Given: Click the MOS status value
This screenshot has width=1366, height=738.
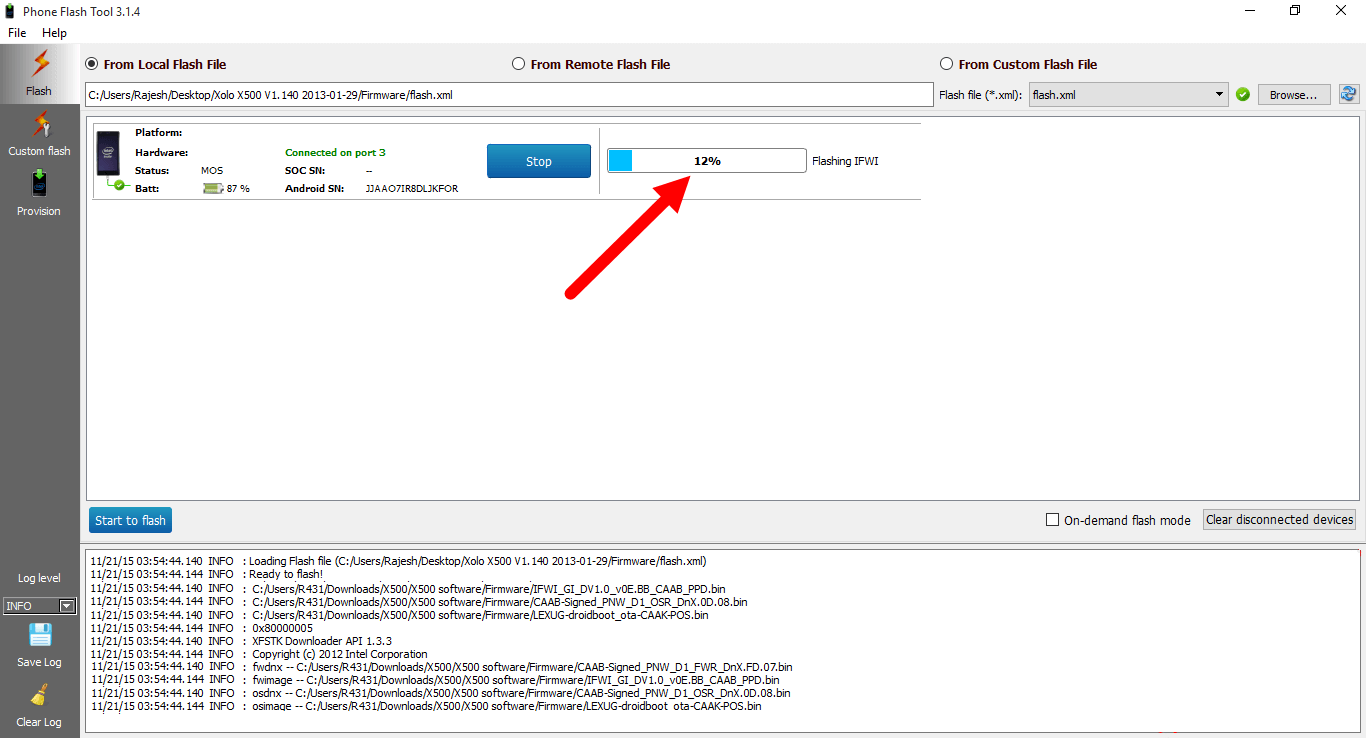Looking at the screenshot, I should pyautogui.click(x=212, y=171).
